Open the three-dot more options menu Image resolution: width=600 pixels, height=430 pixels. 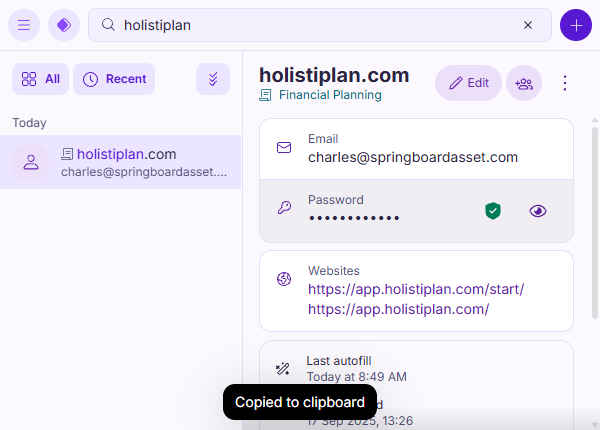pos(565,83)
